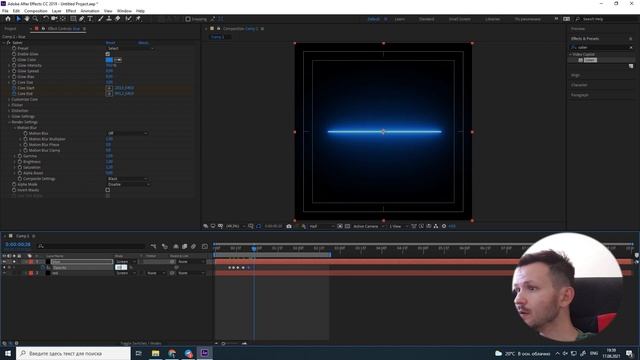Open the Active Camera view dropdown
Image resolution: width=640 pixels, height=360 pixels.
click(369, 226)
